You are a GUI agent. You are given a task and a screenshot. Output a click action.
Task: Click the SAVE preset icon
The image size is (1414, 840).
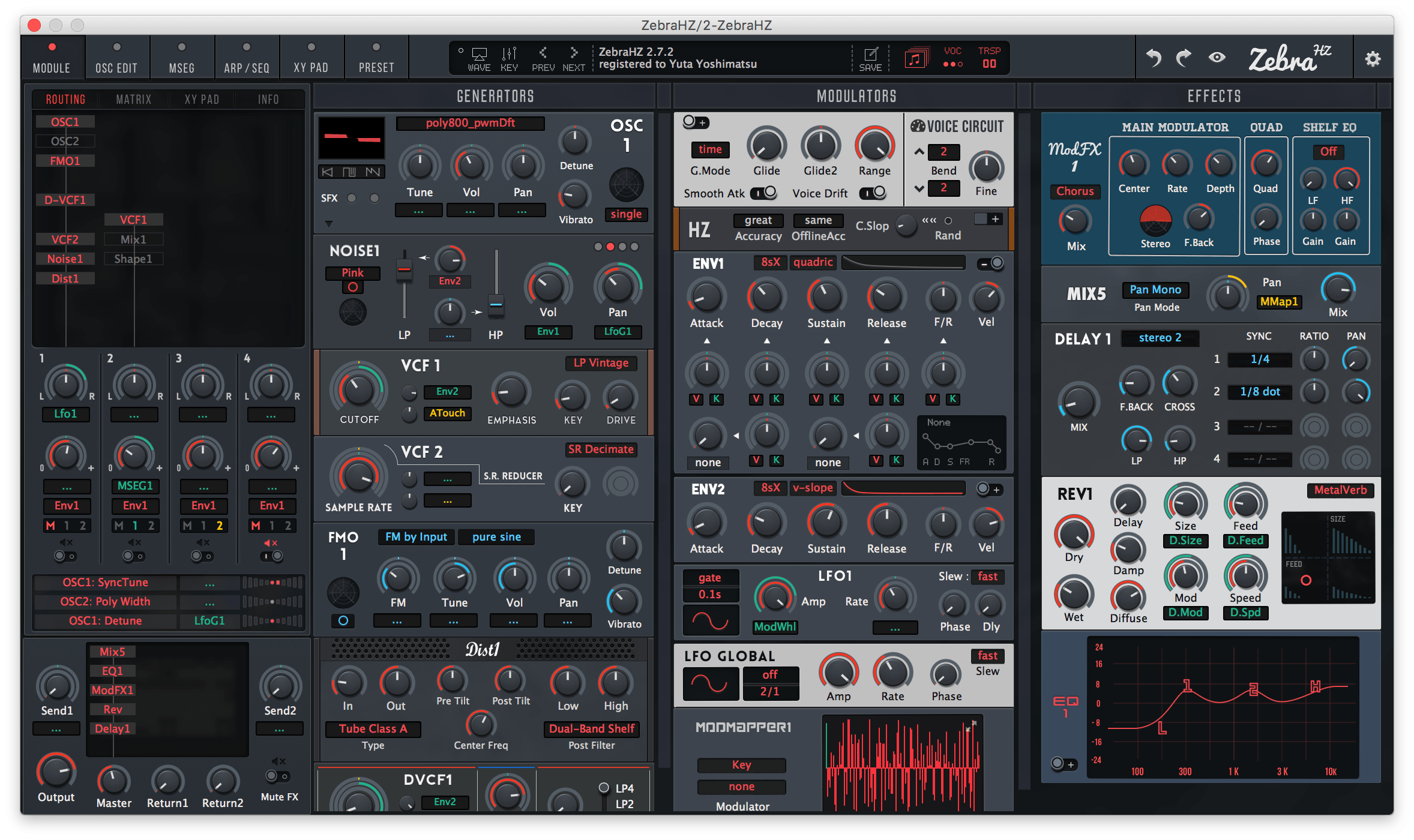[x=871, y=54]
